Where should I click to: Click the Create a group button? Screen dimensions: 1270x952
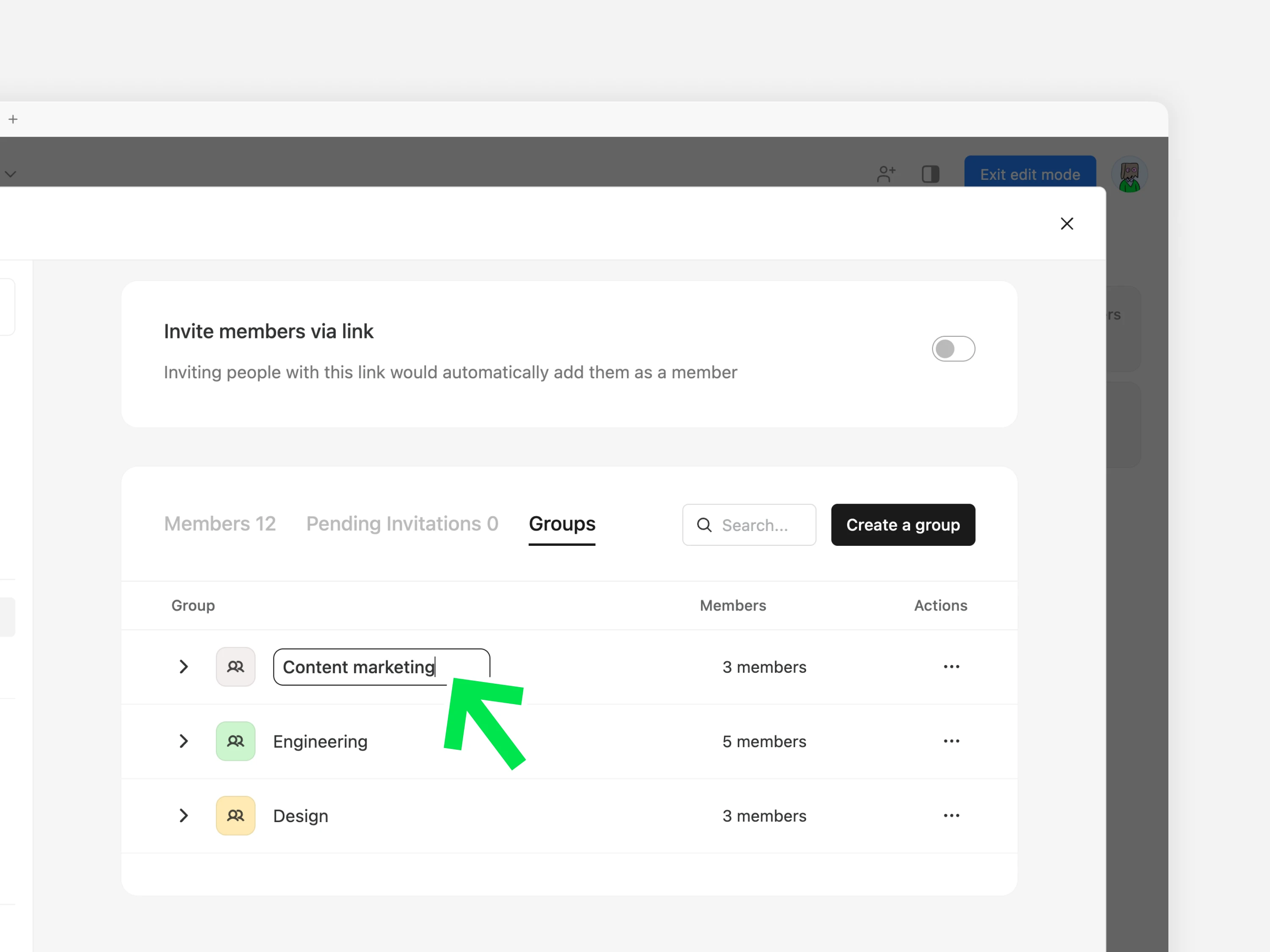coord(903,525)
